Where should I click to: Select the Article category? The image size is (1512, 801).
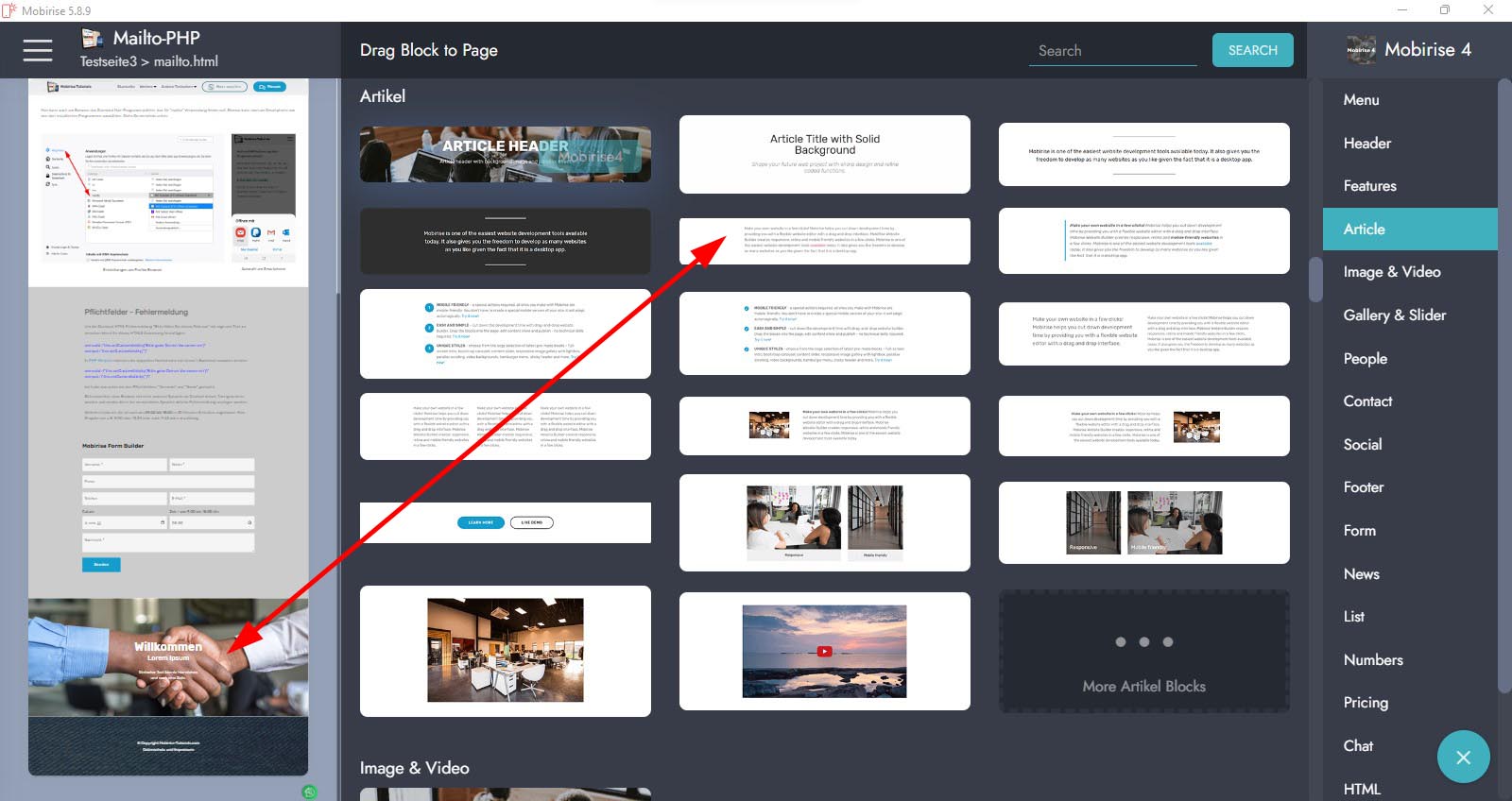pos(1364,229)
